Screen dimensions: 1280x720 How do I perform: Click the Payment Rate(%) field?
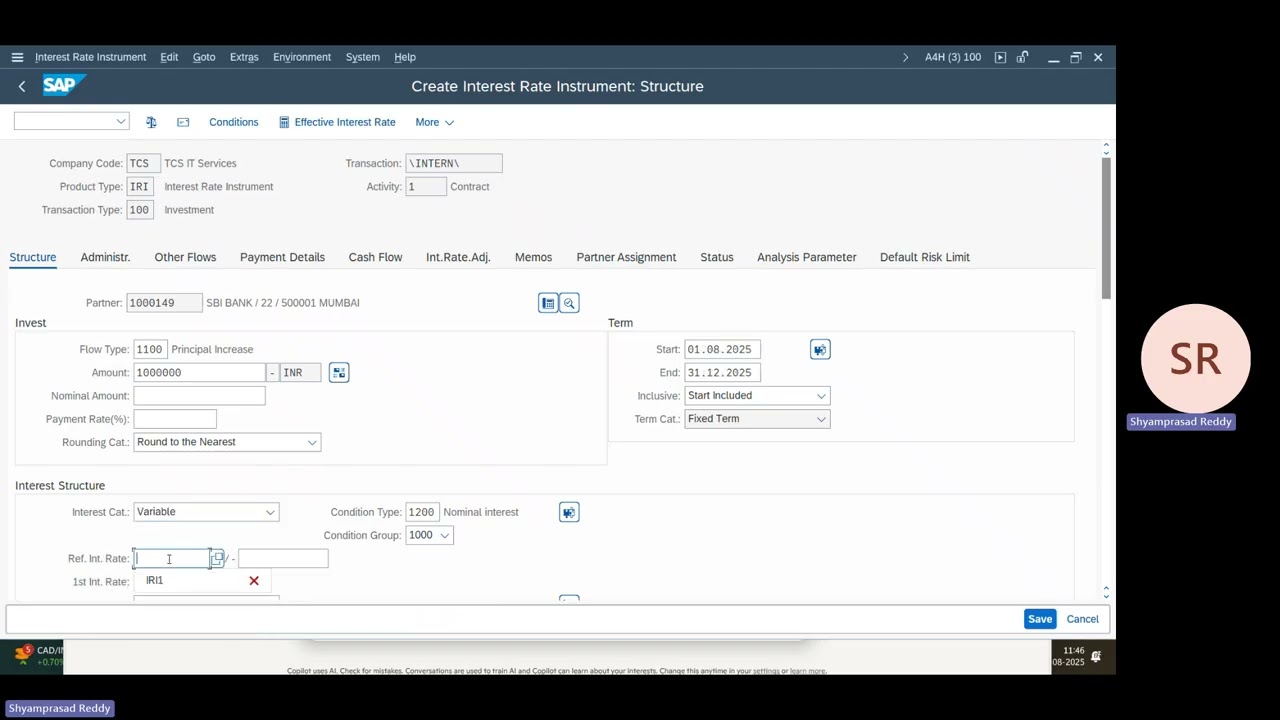pos(175,419)
